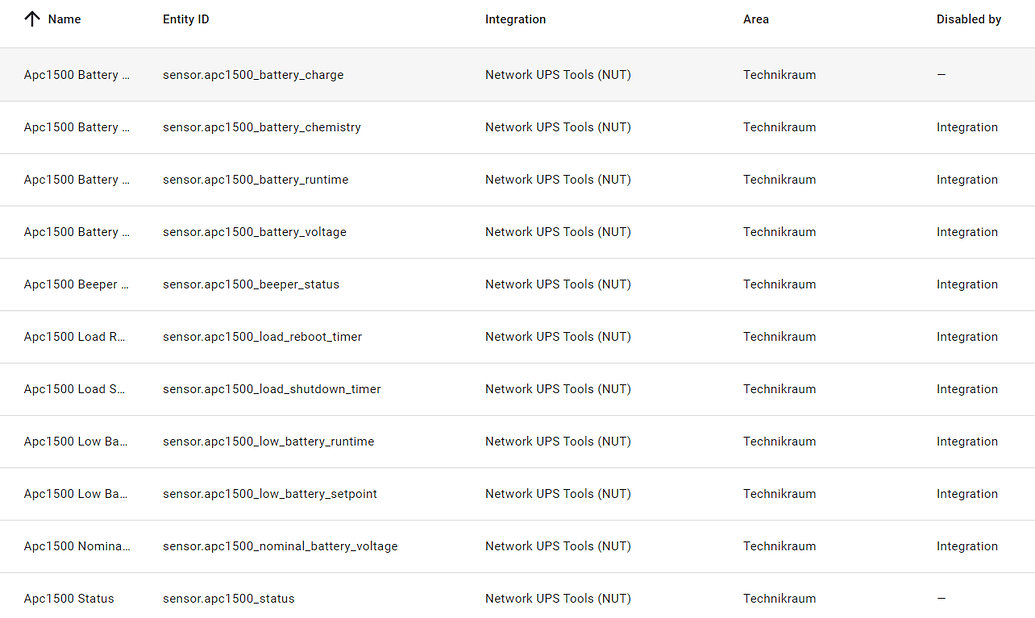The width and height of the screenshot is (1035, 618).
Task: Click Technikraum area on the battery_voltage row
Action: [779, 231]
